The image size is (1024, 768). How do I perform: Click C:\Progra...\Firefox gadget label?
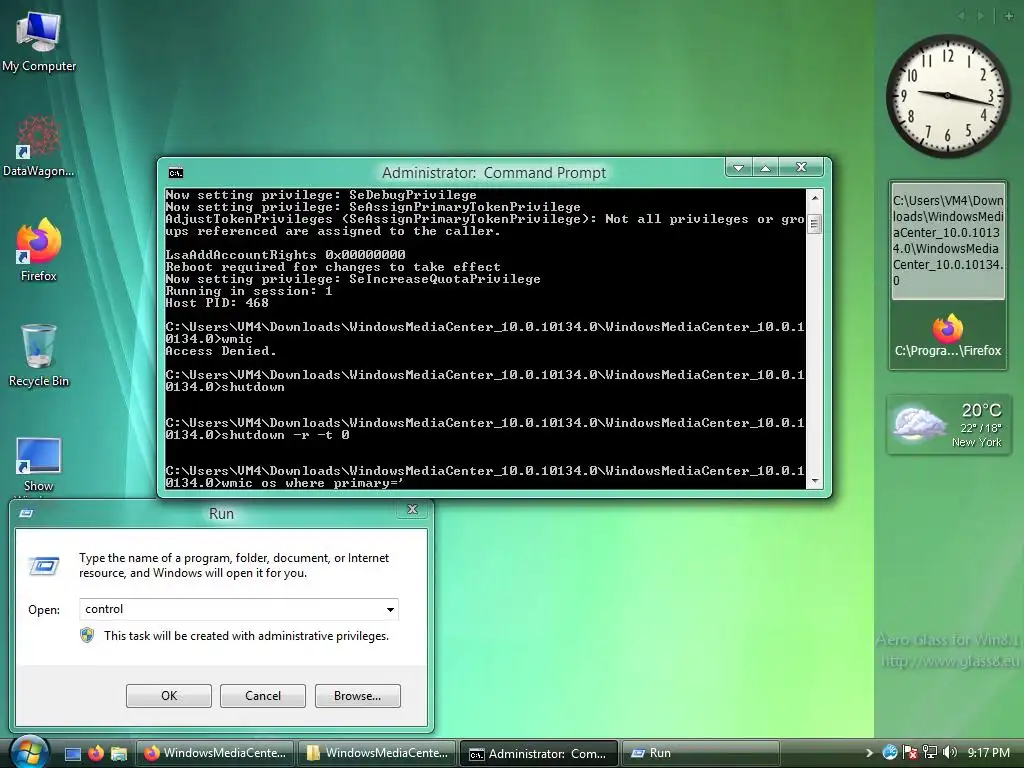(948, 351)
